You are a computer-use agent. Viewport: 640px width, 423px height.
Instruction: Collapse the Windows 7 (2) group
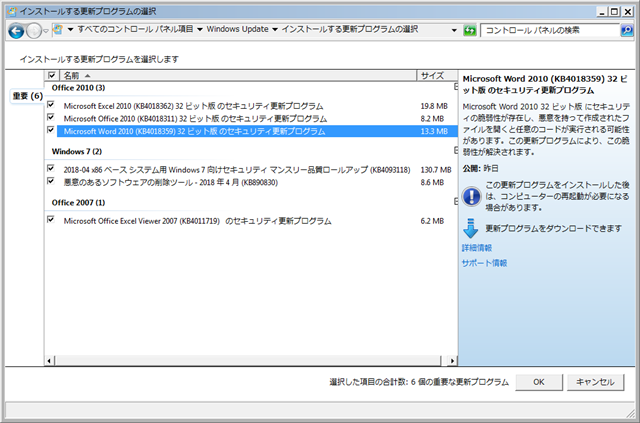pyautogui.click(x=456, y=151)
